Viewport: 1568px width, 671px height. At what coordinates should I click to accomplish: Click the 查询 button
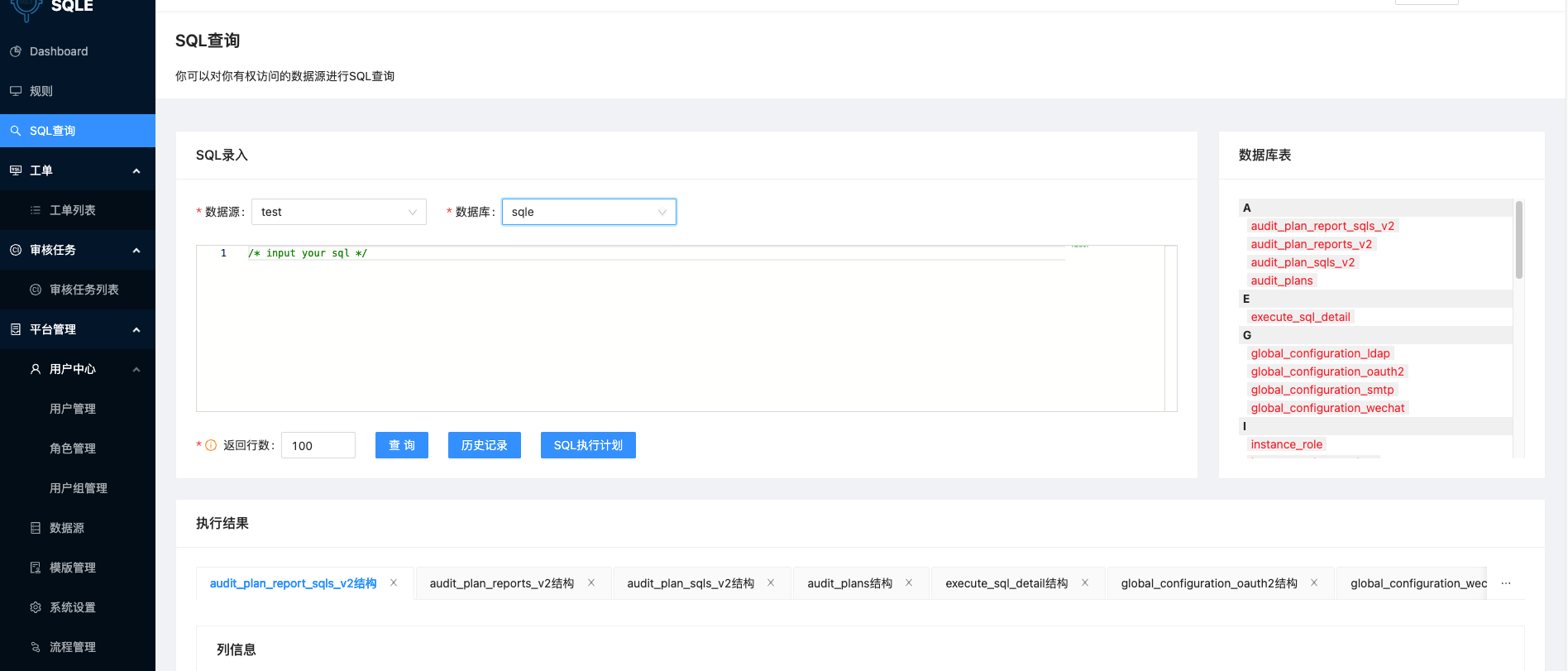[x=402, y=445]
